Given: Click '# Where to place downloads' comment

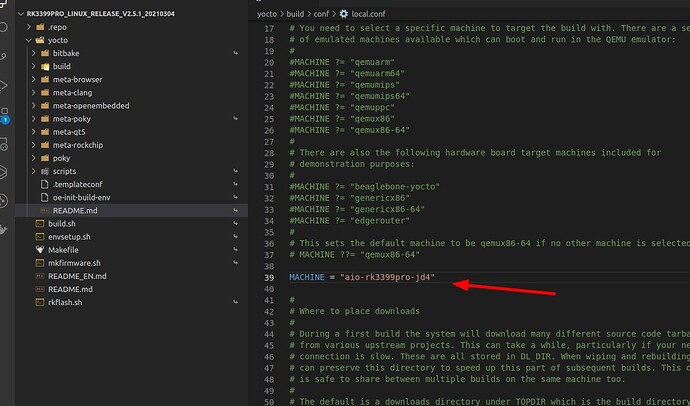Looking at the screenshot, I should pyautogui.click(x=354, y=311).
